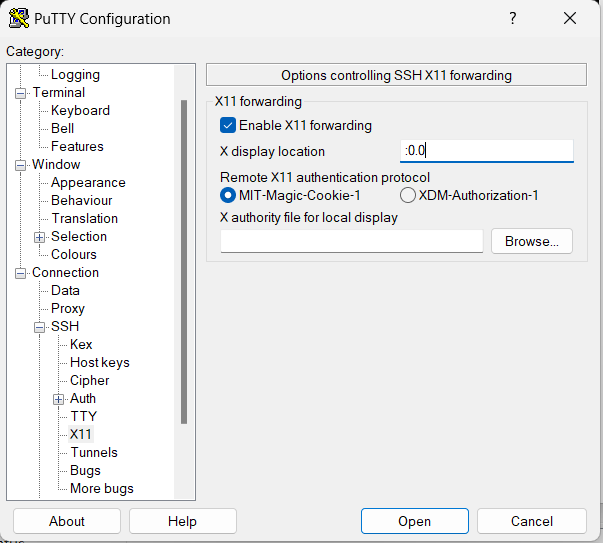Select the Terminal category
Screen dimensions: 603x543
click(58, 92)
